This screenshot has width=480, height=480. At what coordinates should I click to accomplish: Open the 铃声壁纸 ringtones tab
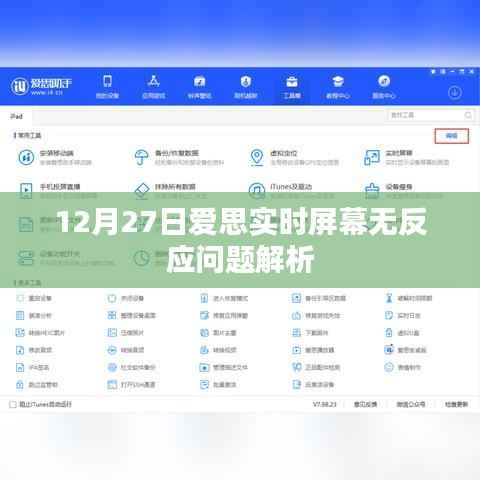(199, 87)
